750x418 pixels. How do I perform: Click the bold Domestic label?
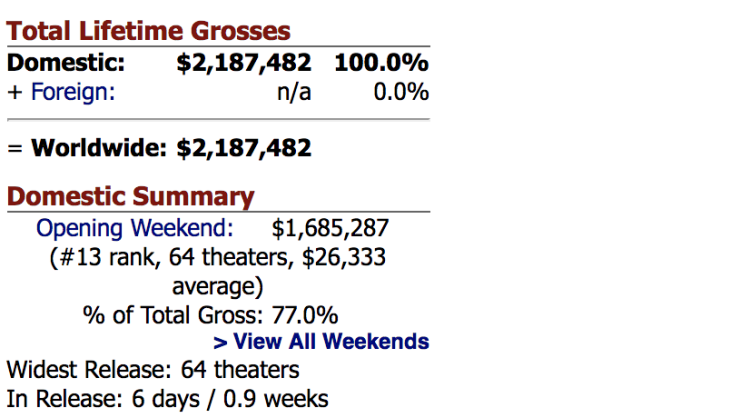point(66,63)
